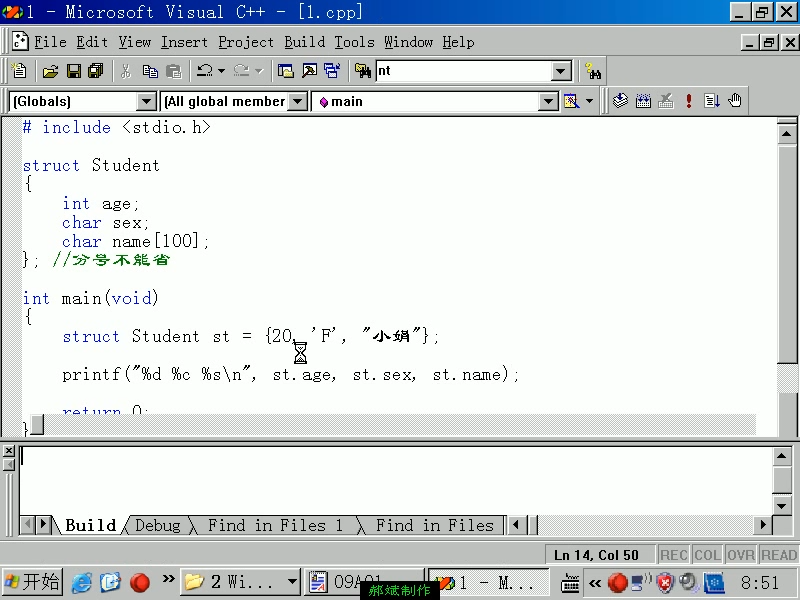Viewport: 800px width, 600px height.
Task: Click the red shield tray icon
Action: click(x=665, y=582)
